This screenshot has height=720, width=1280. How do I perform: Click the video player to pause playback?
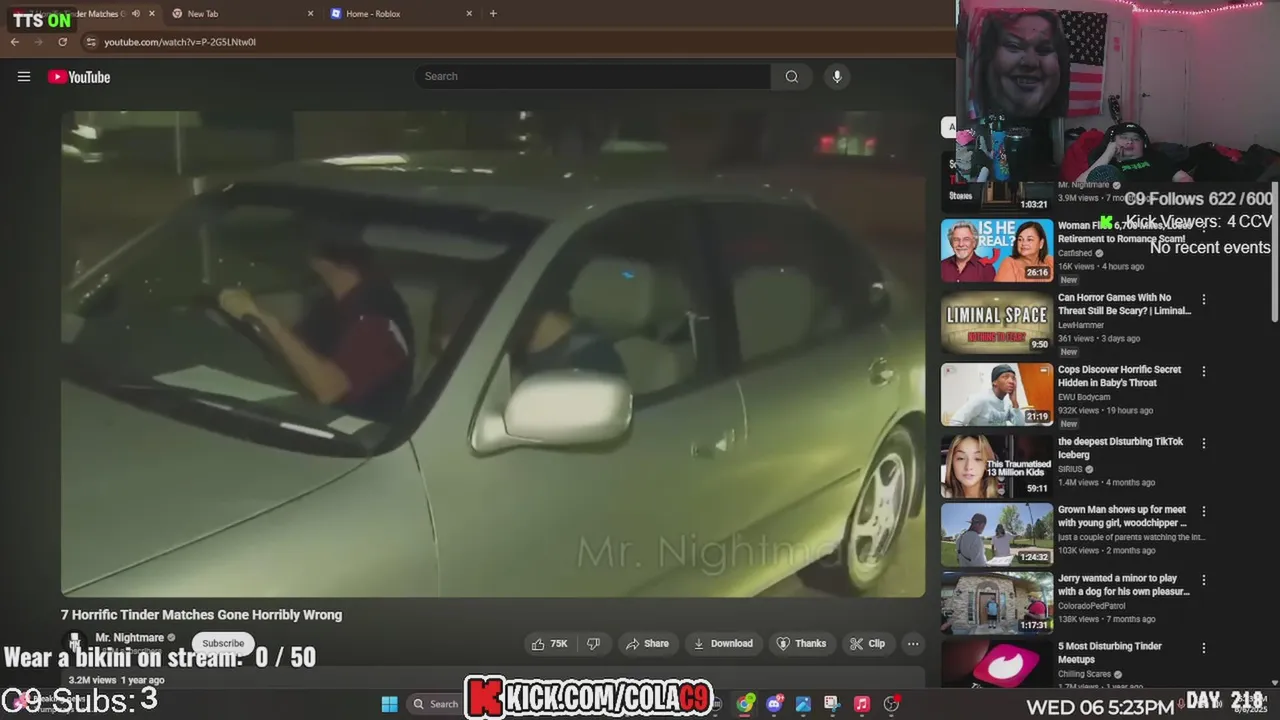pos(493,354)
